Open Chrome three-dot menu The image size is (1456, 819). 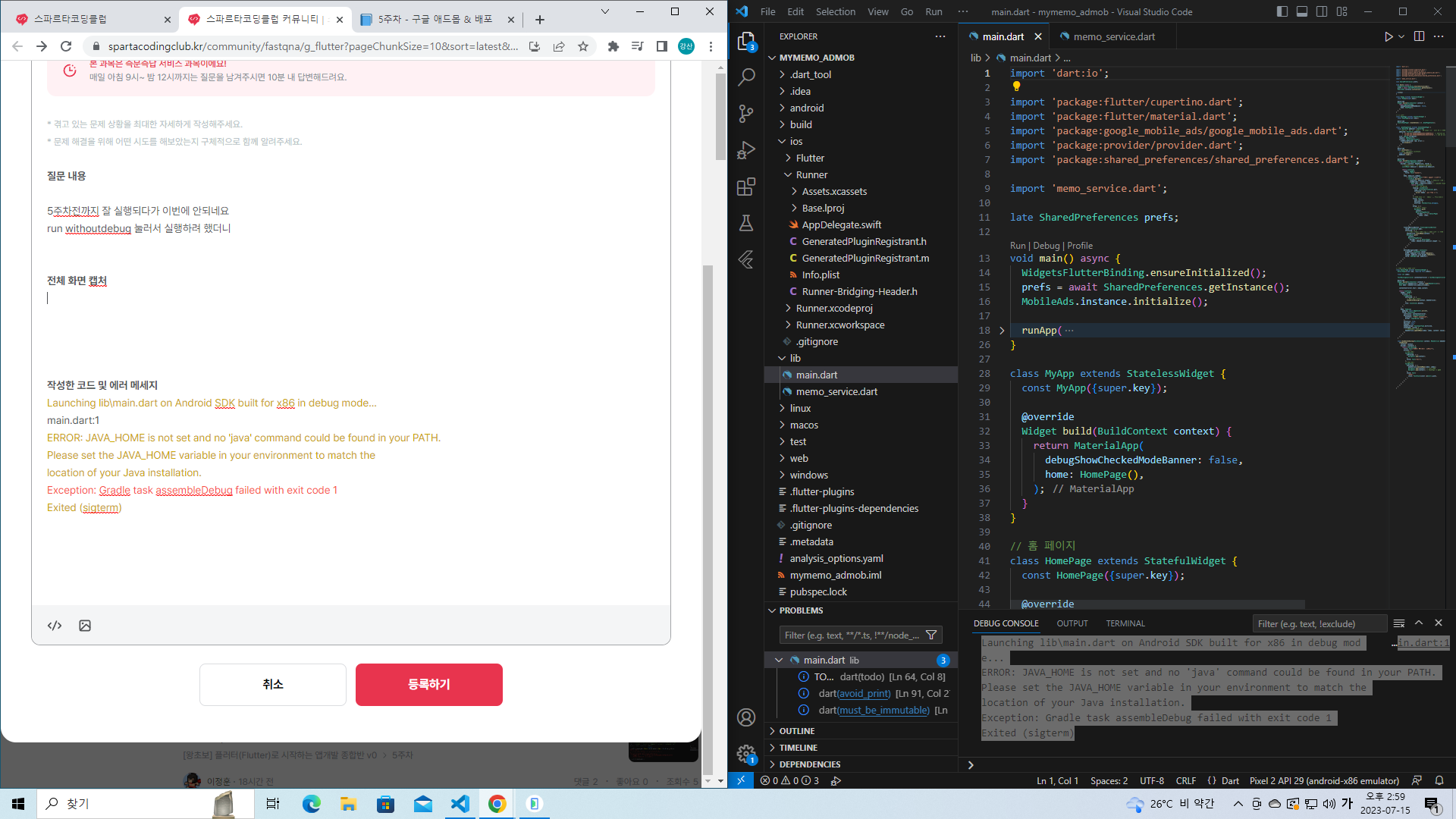pos(711,46)
